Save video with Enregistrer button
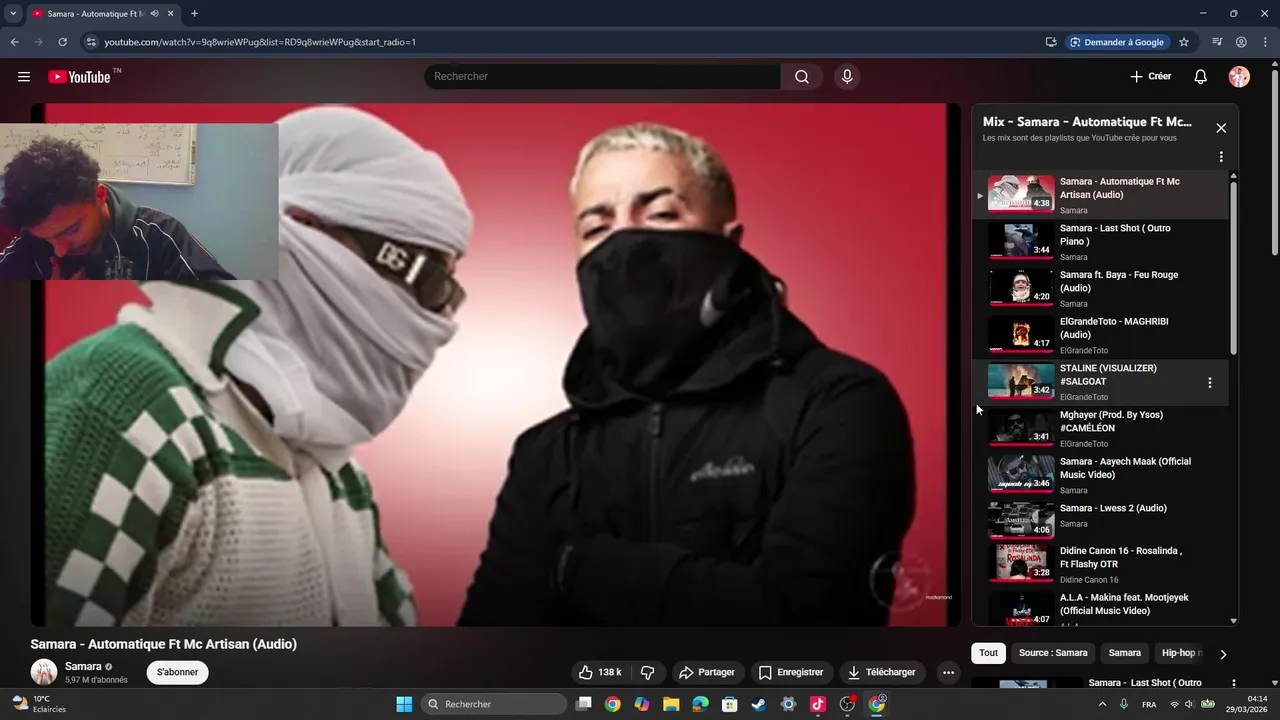 [791, 672]
